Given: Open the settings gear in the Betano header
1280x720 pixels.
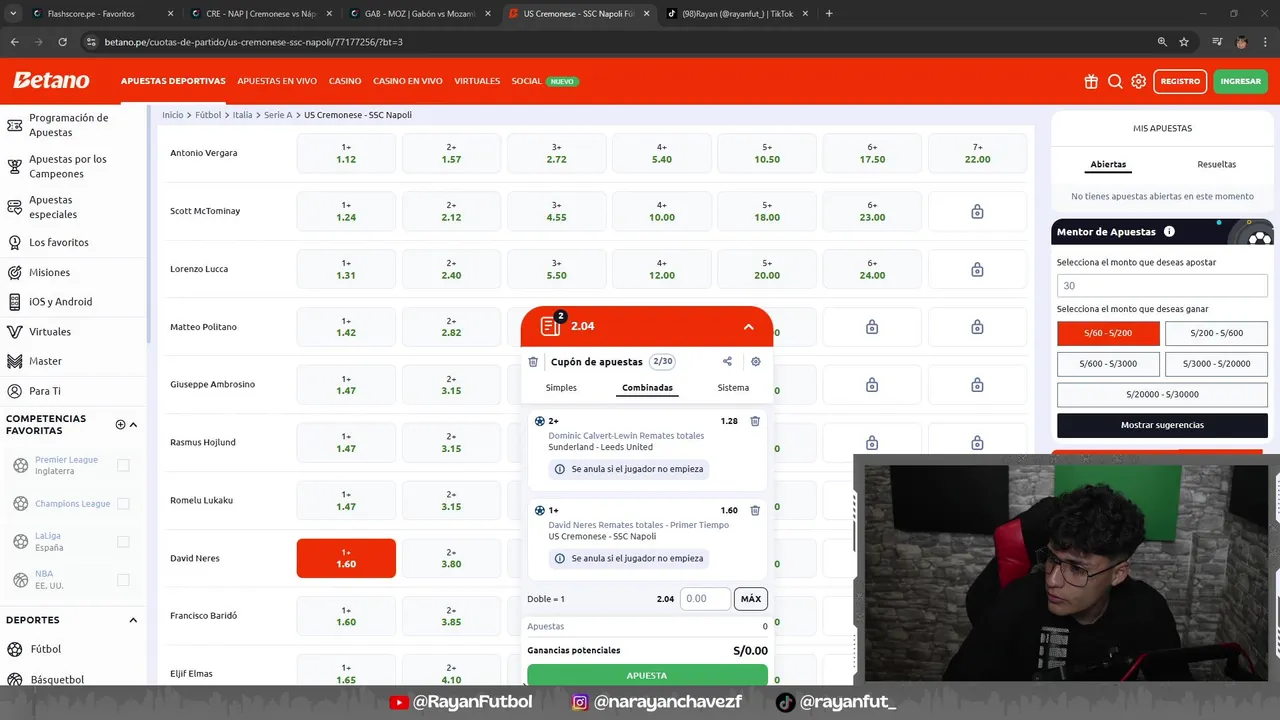Looking at the screenshot, I should (1139, 81).
